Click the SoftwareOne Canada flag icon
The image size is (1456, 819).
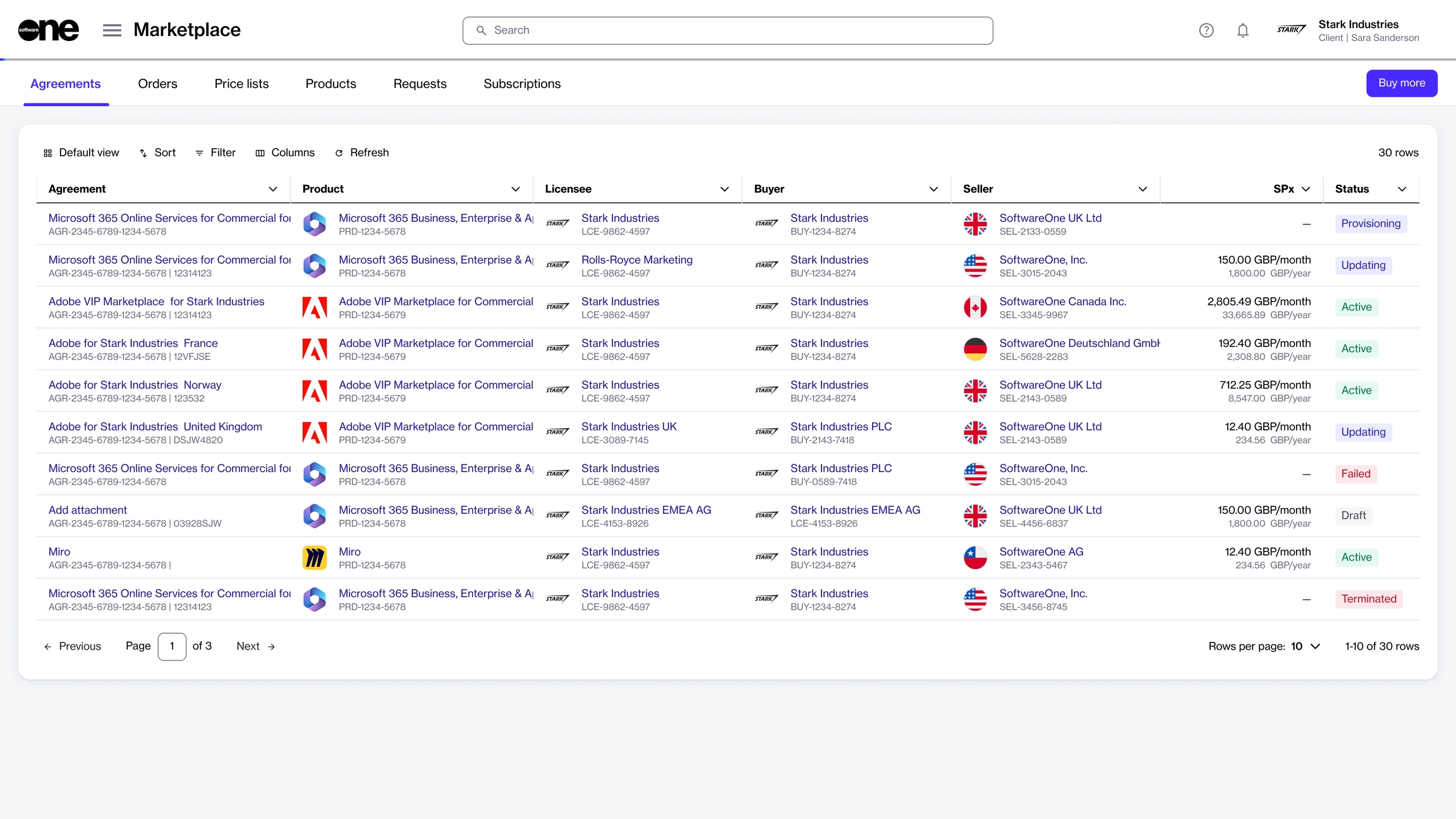(975, 308)
